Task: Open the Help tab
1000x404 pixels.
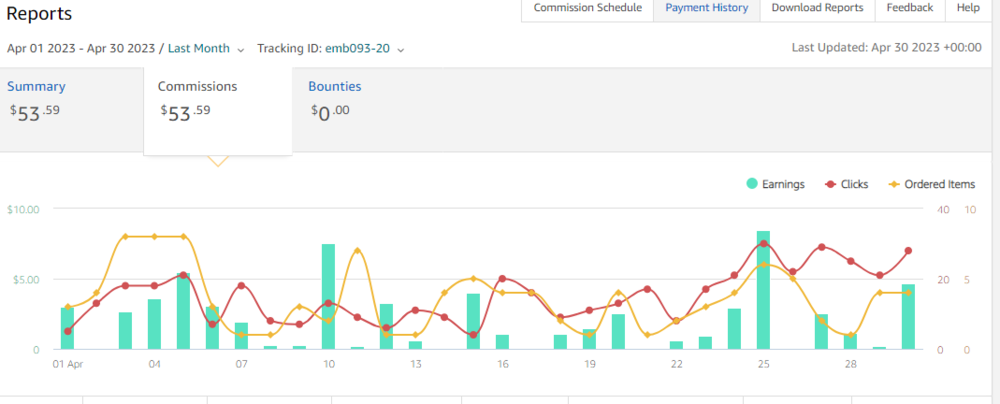Action: coord(968,8)
